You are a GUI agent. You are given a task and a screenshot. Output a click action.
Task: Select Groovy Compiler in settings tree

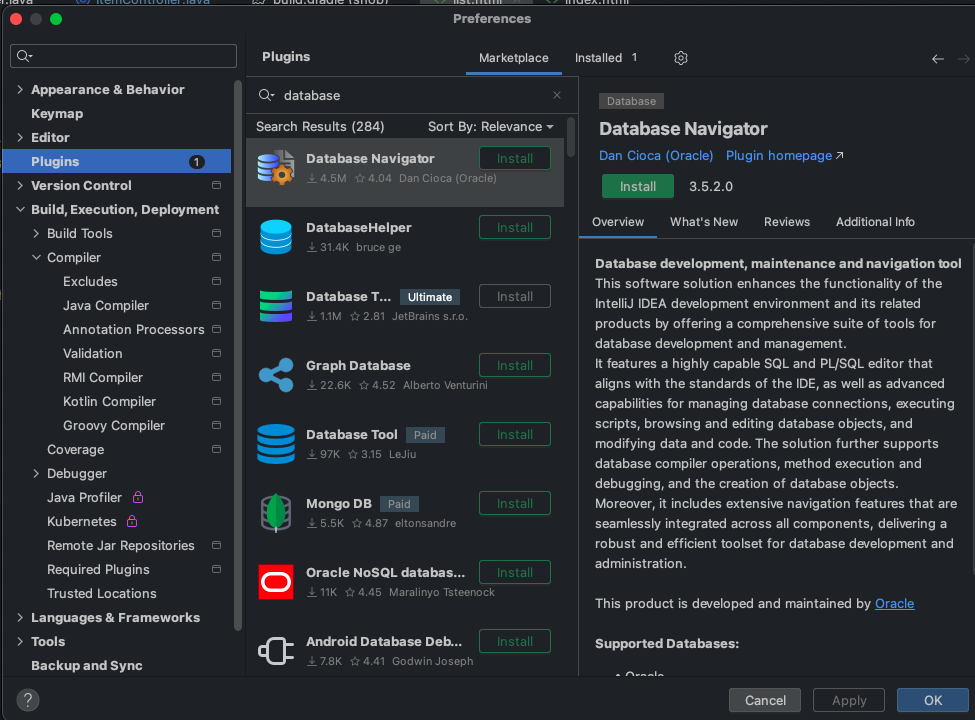[114, 425]
